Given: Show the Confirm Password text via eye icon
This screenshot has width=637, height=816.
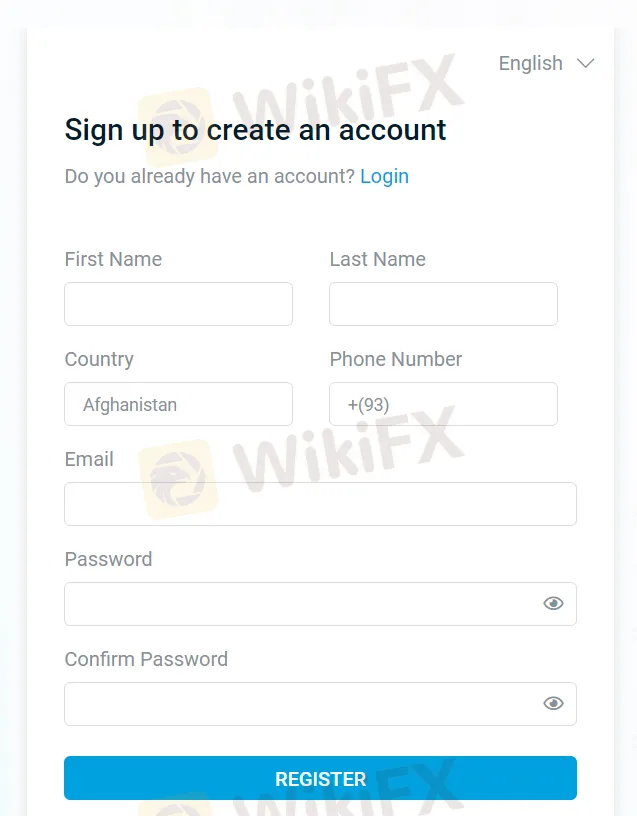Looking at the screenshot, I should point(553,703).
